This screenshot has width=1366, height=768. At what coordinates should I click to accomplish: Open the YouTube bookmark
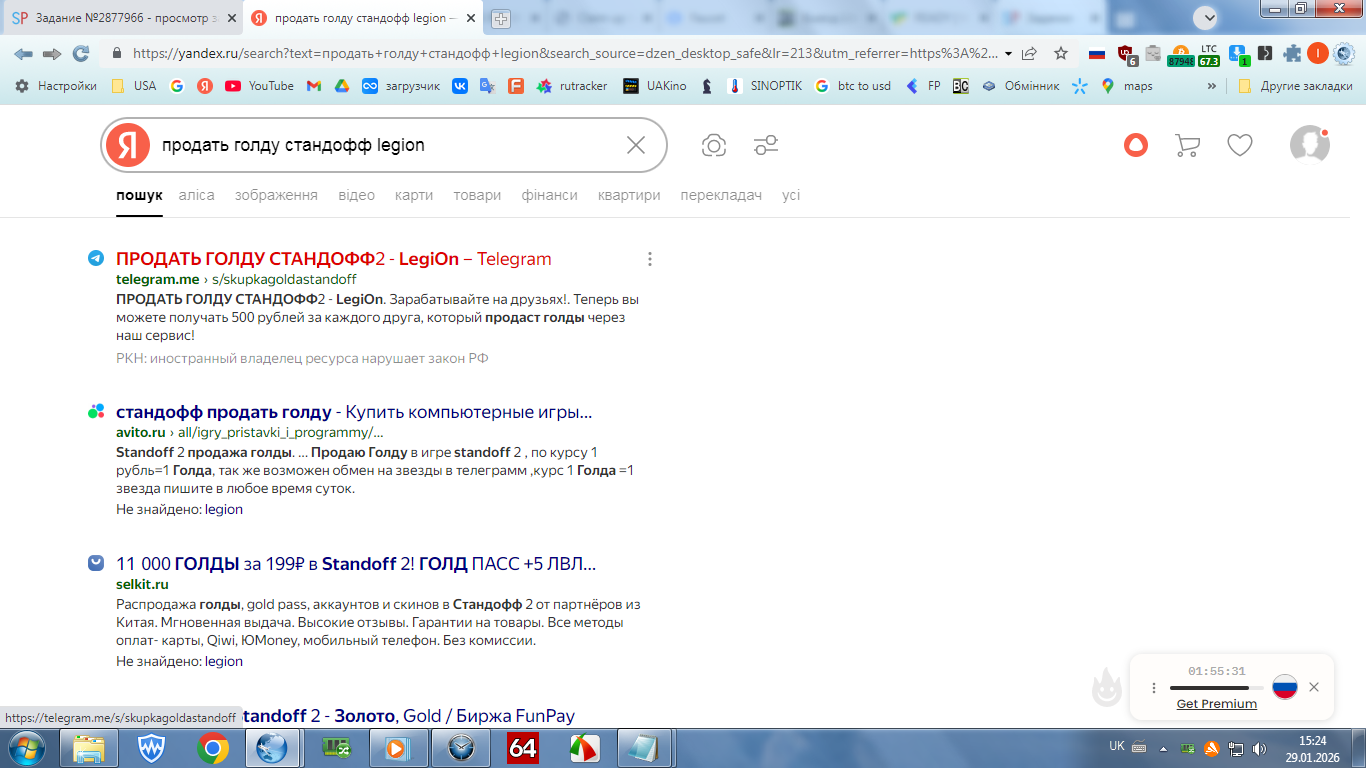pos(260,86)
